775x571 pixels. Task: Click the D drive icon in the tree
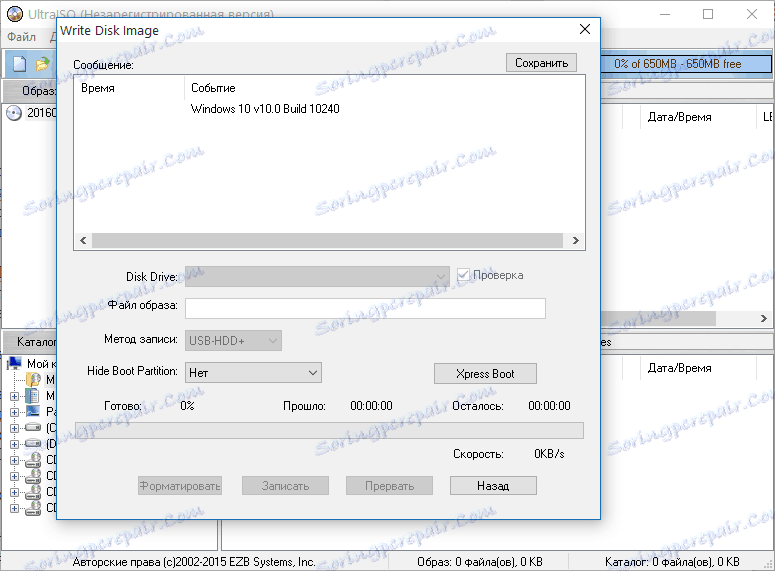tap(33, 443)
